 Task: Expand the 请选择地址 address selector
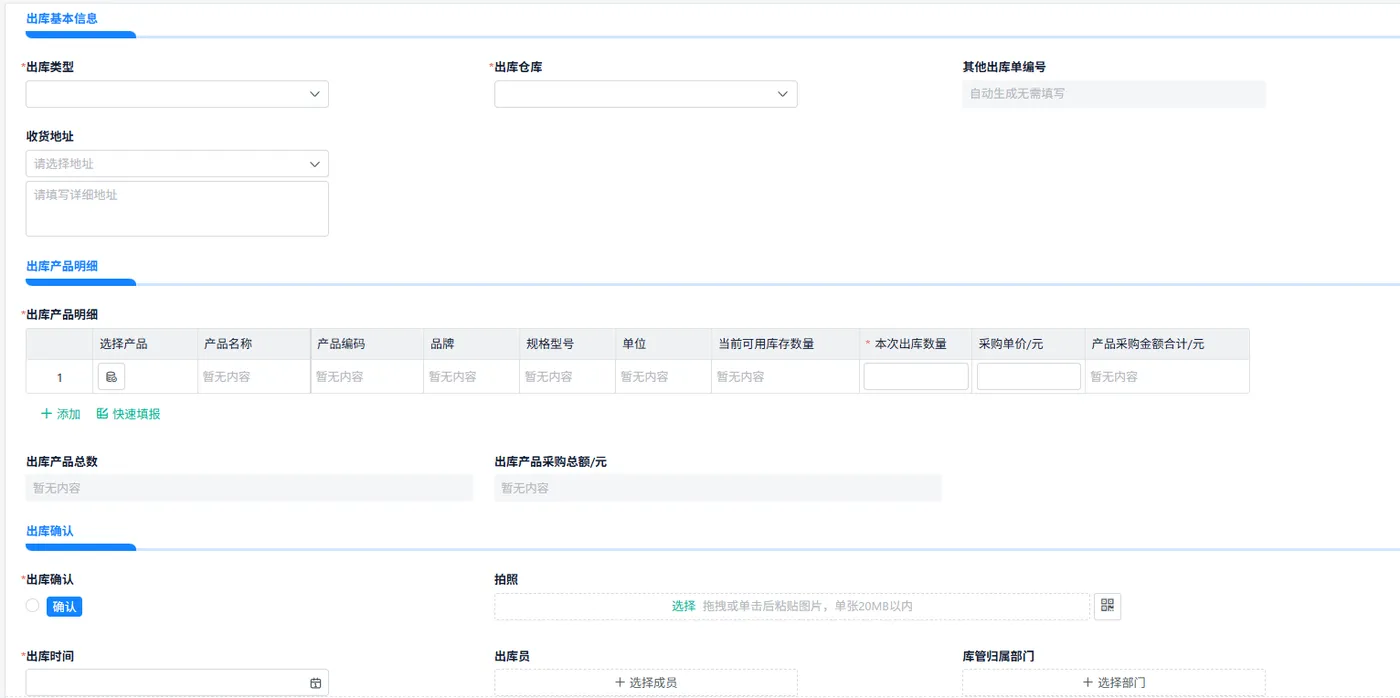(x=177, y=164)
